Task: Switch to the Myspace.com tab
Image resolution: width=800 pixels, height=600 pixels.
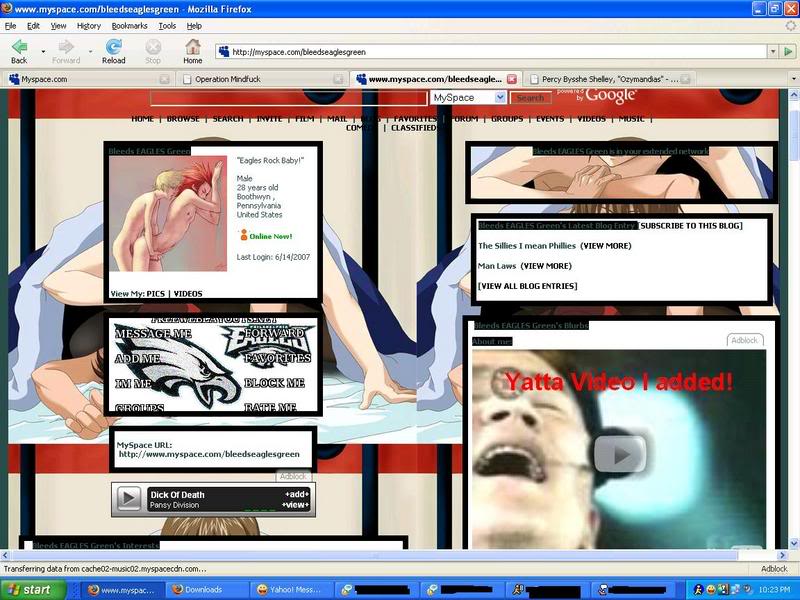Action: 89,79
